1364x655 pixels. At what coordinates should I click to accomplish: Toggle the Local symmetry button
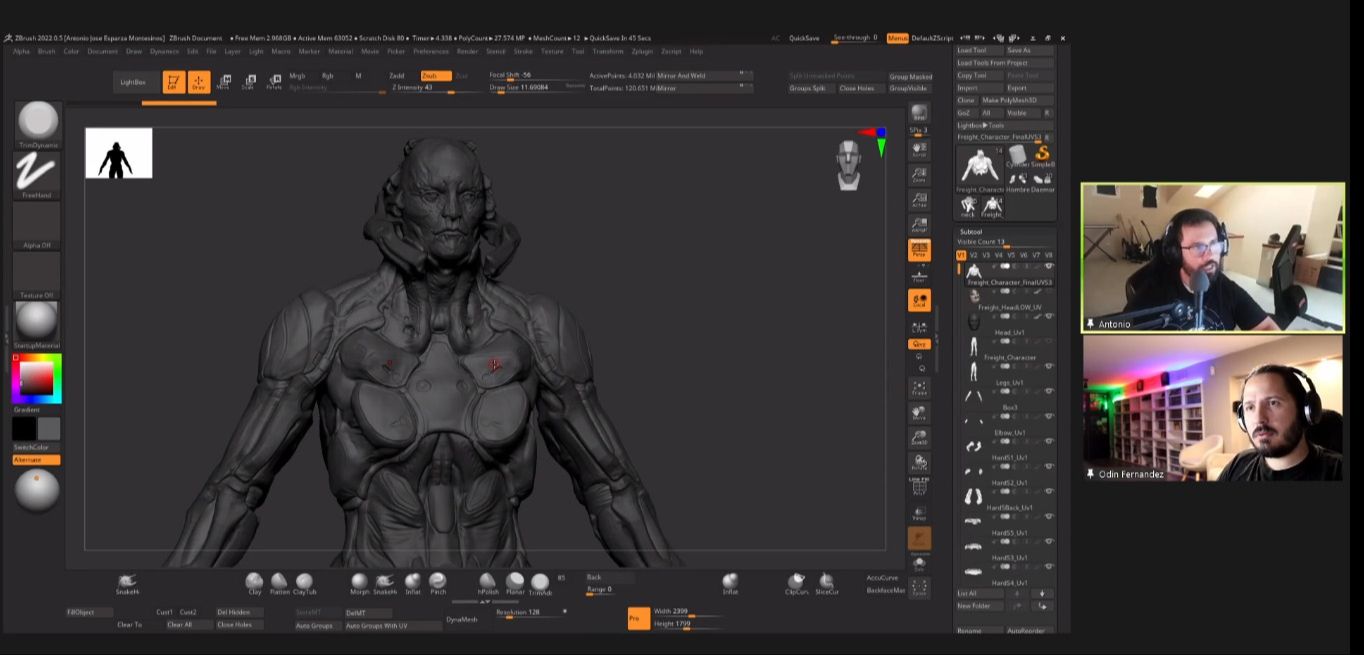[x=919, y=300]
